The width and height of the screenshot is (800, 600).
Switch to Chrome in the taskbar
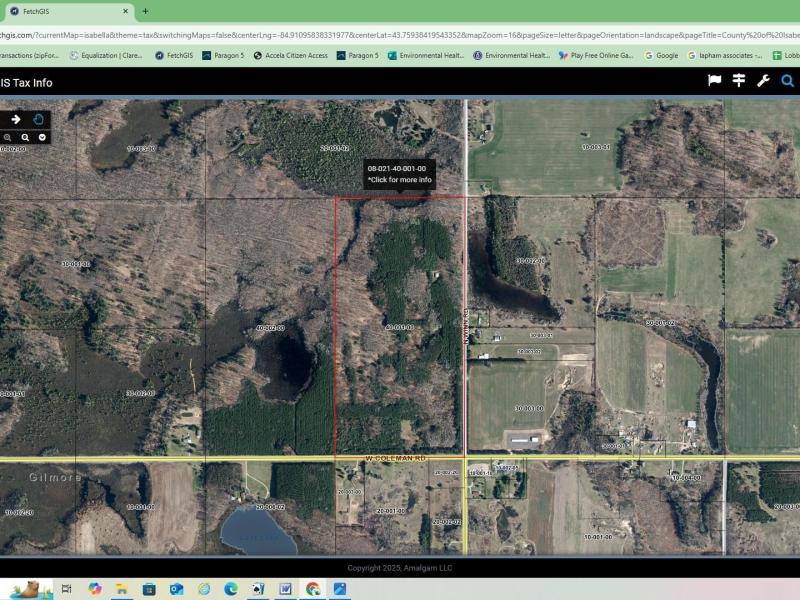[x=313, y=589]
